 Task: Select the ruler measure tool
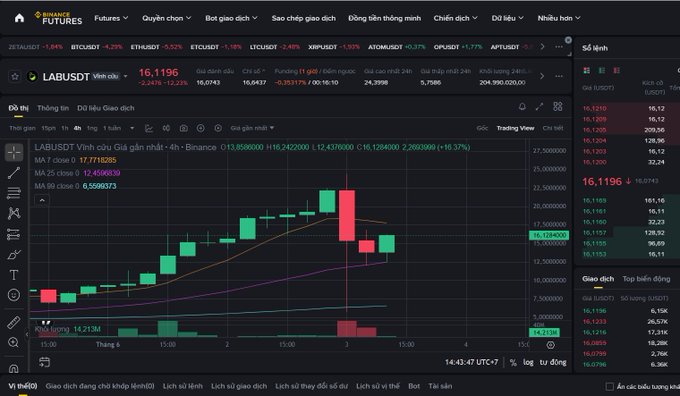[14, 322]
